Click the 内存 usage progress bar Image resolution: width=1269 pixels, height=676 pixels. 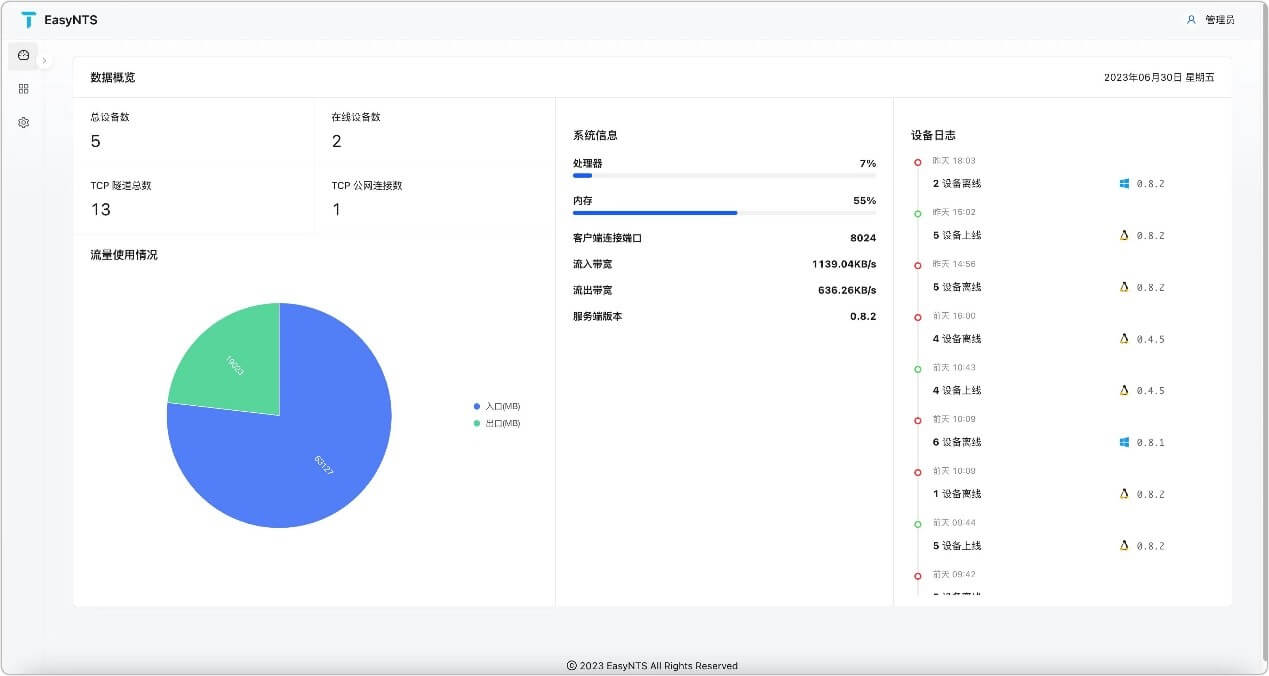click(x=724, y=213)
